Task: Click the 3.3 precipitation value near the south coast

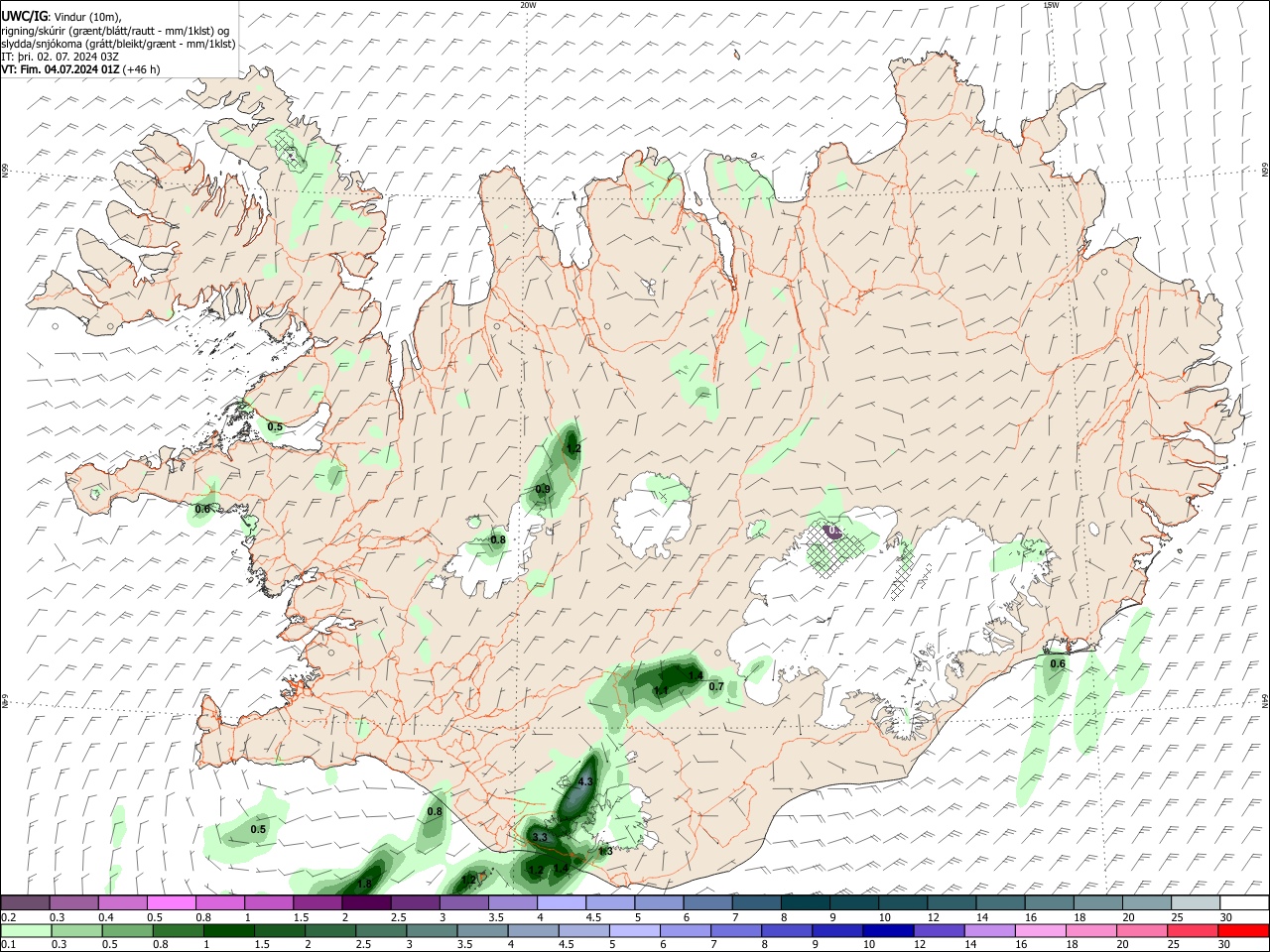Action: point(540,838)
